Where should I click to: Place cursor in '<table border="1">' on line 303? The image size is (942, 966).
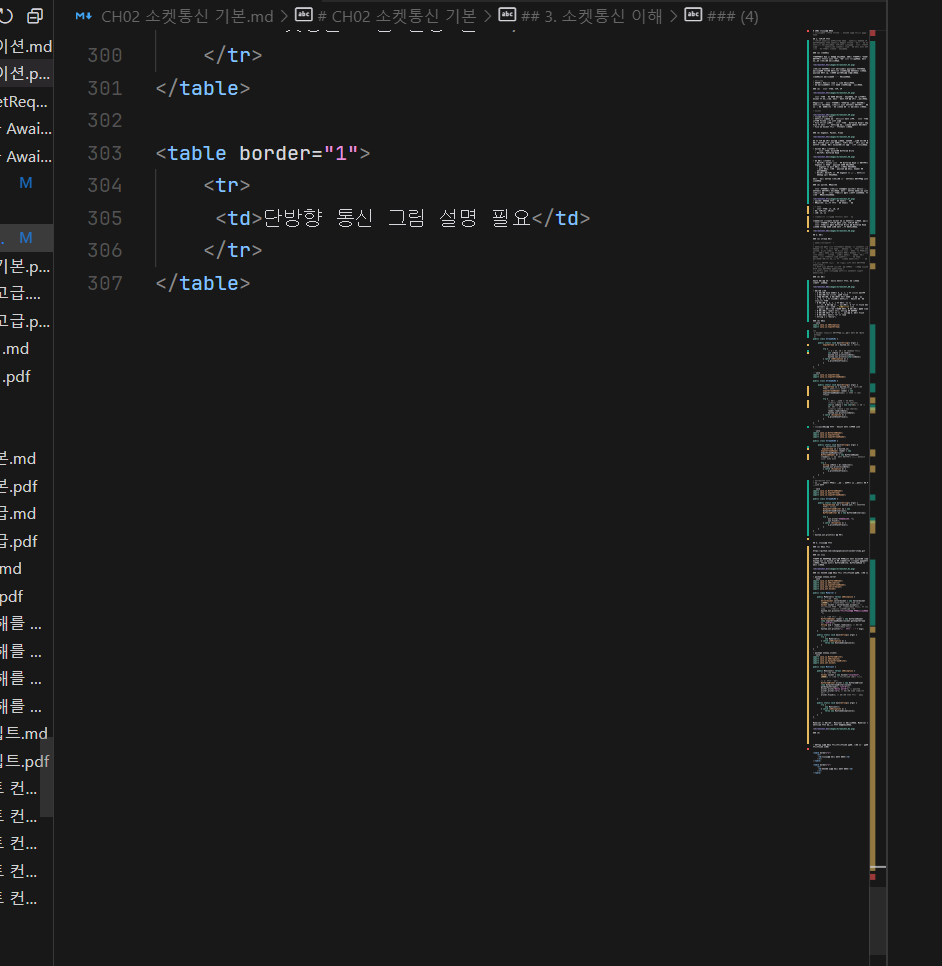(263, 153)
